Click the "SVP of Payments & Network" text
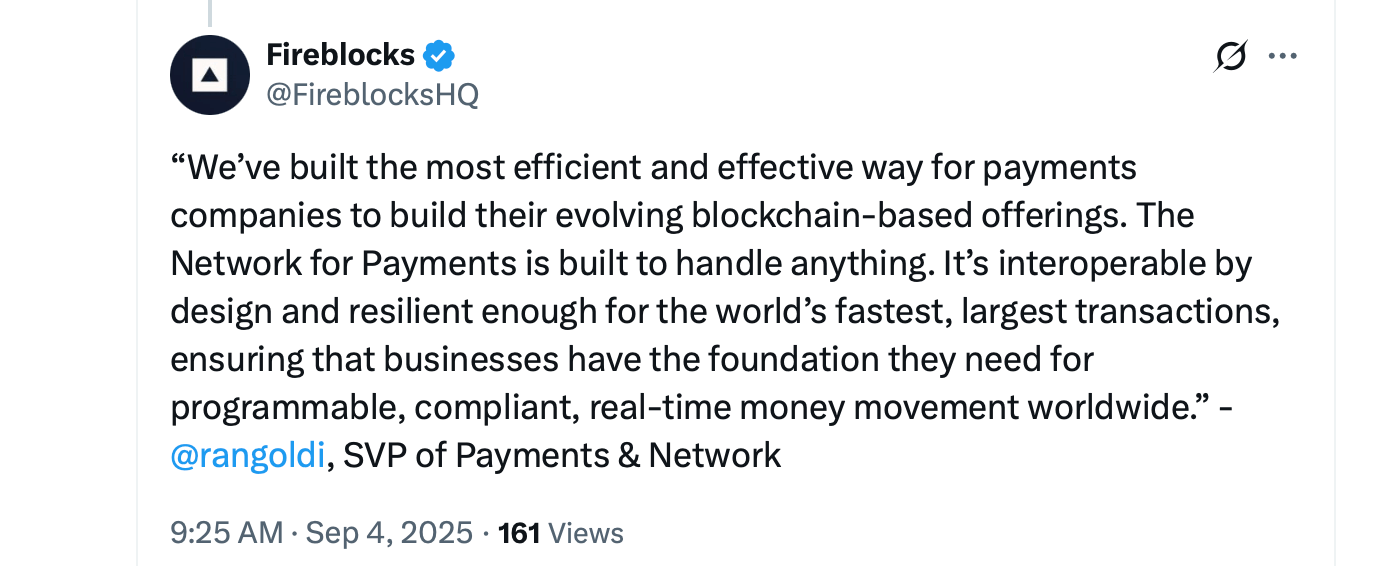 pos(562,456)
